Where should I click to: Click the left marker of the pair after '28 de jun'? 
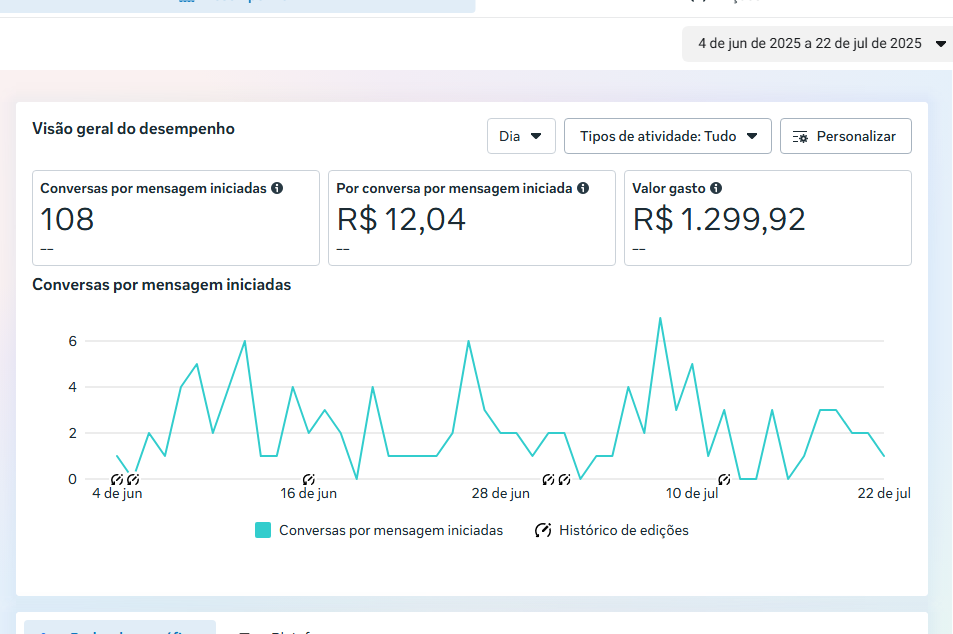tap(548, 480)
